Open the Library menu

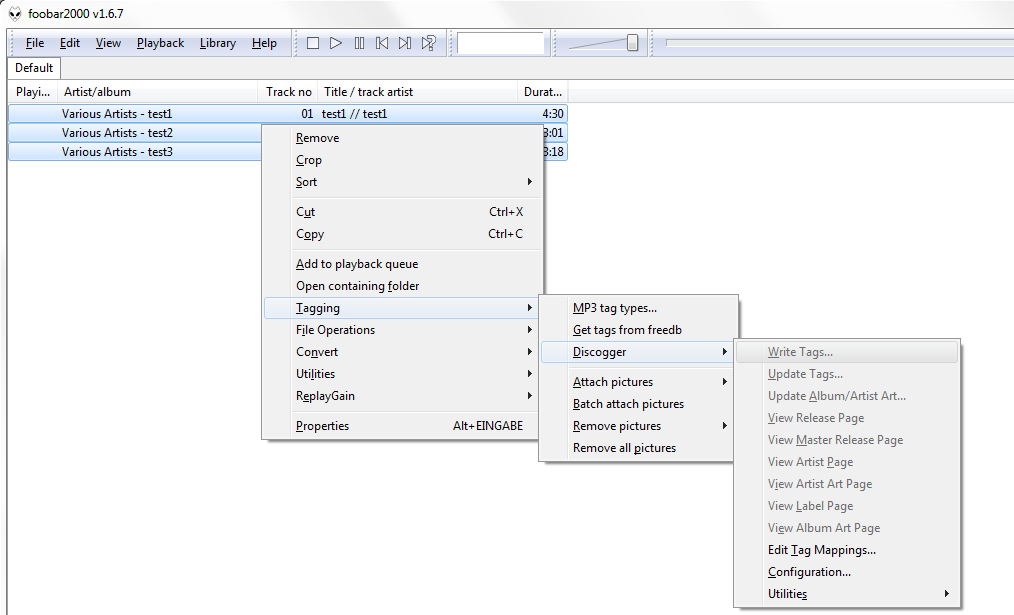[x=217, y=43]
